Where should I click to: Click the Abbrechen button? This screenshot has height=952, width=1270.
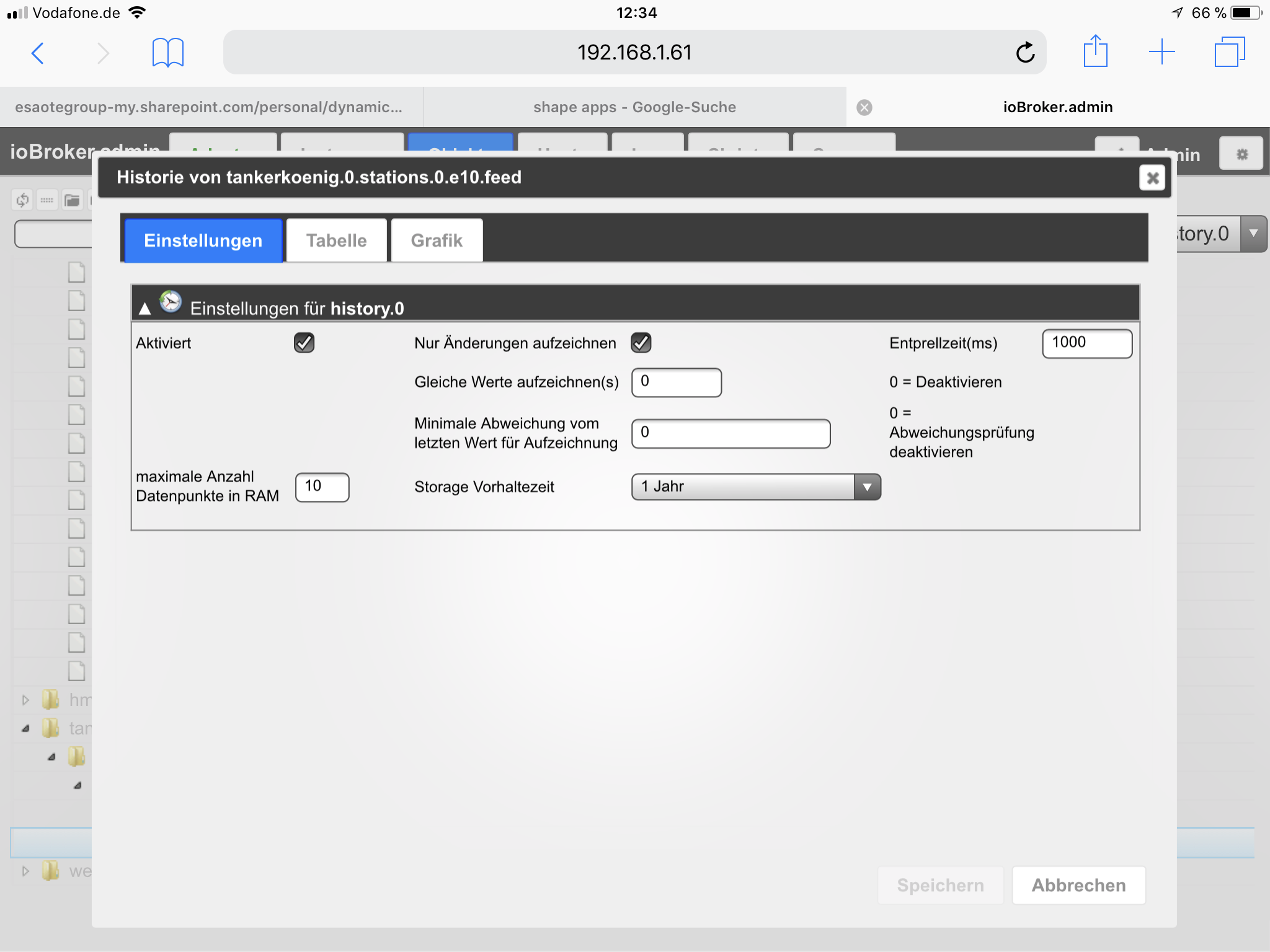pos(1078,885)
